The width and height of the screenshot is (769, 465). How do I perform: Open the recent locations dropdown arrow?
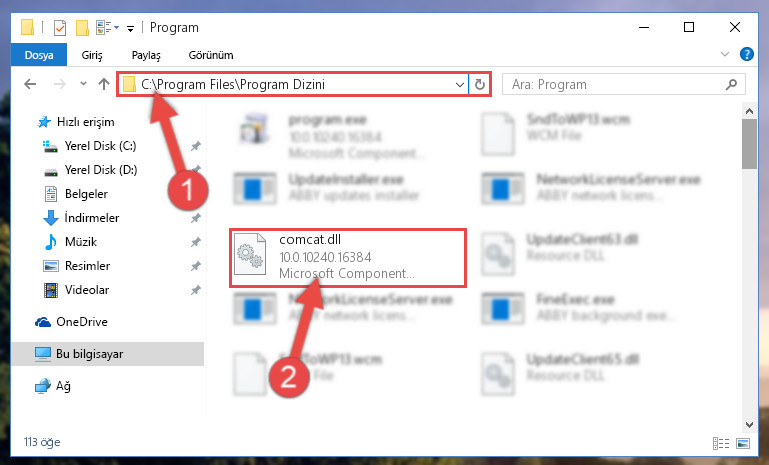point(83,84)
